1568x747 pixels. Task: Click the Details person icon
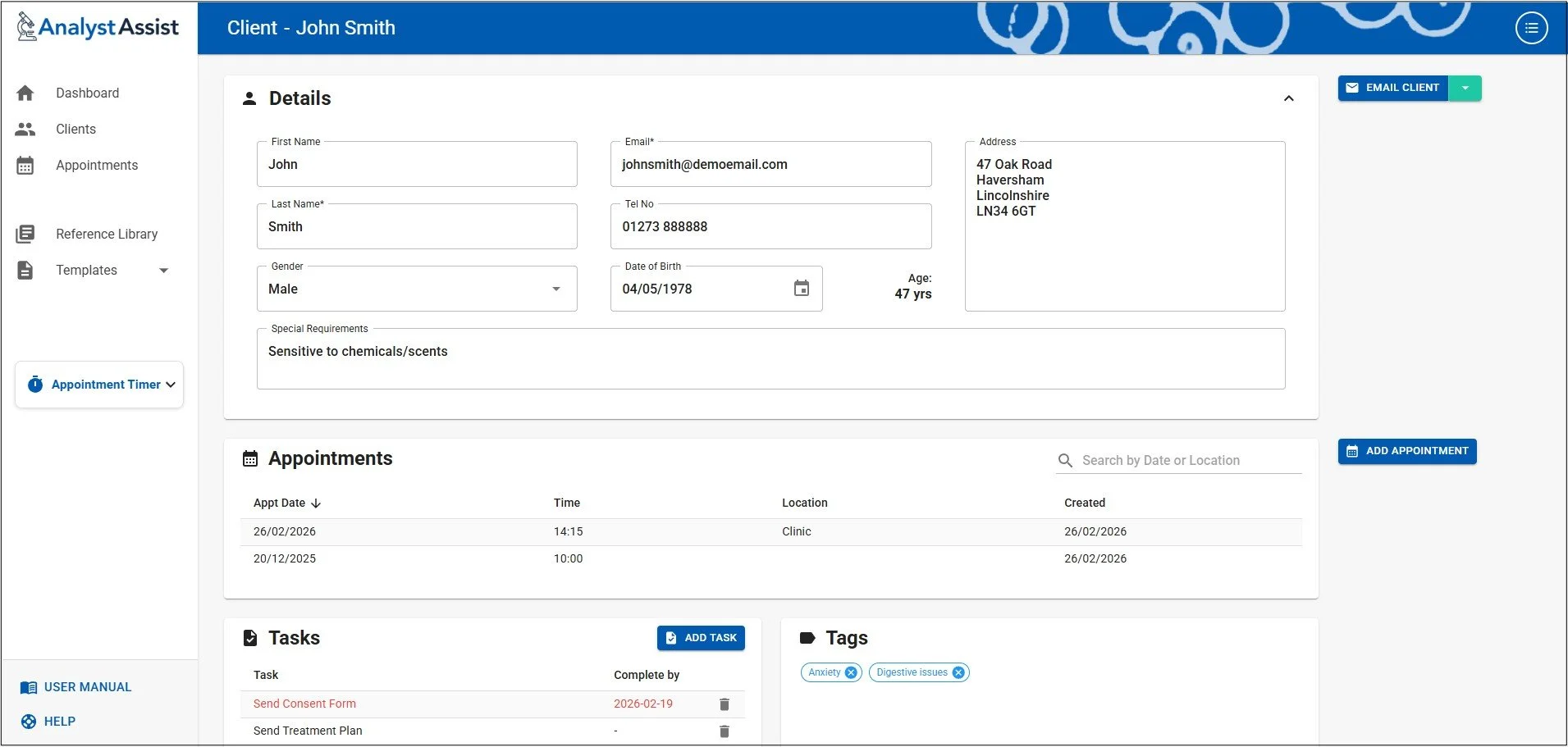pos(249,98)
